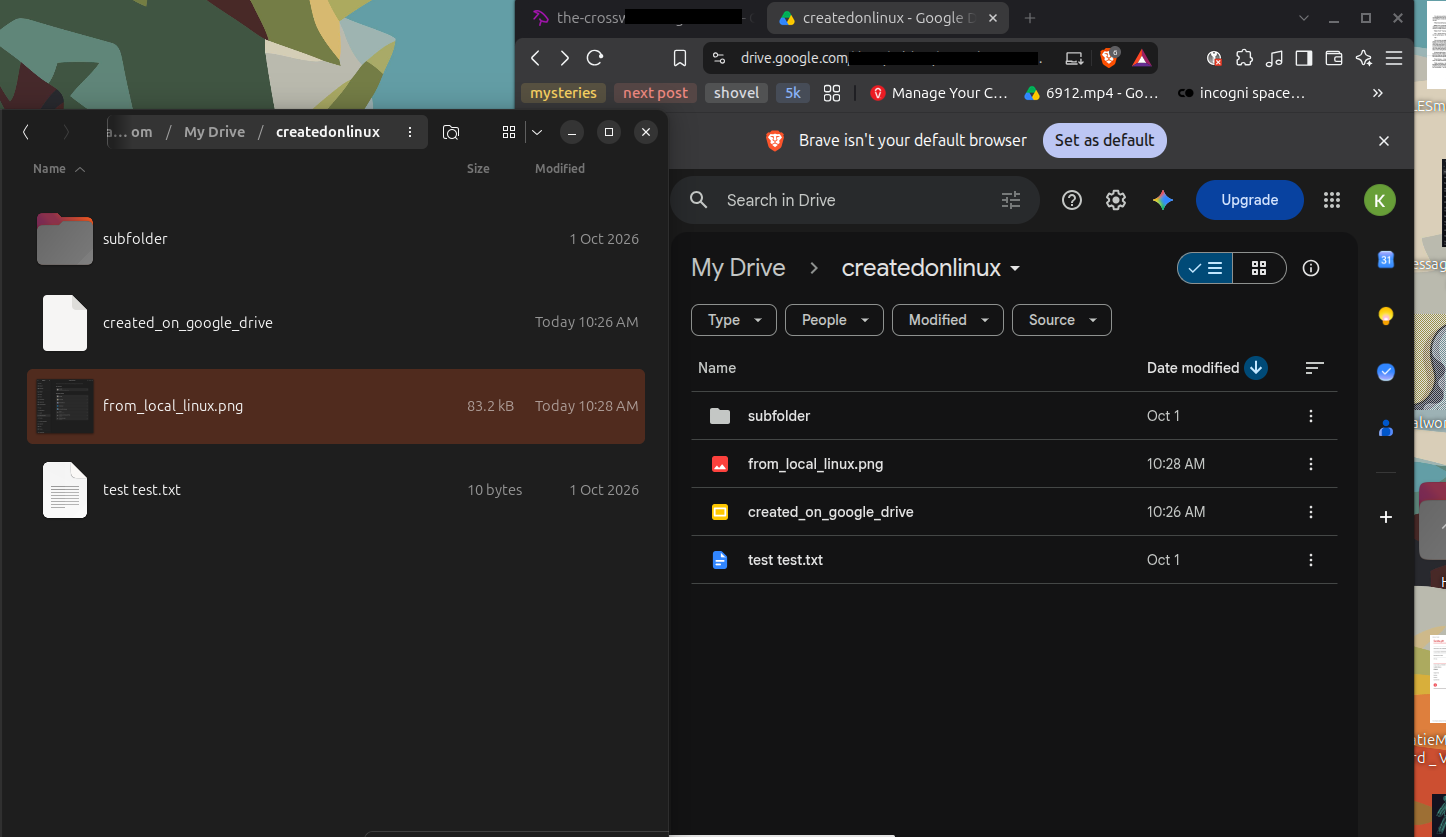Viewport: 1446px width, 837px height.
Task: Reverse the Date modified sort direction arrow
Action: click(1256, 368)
